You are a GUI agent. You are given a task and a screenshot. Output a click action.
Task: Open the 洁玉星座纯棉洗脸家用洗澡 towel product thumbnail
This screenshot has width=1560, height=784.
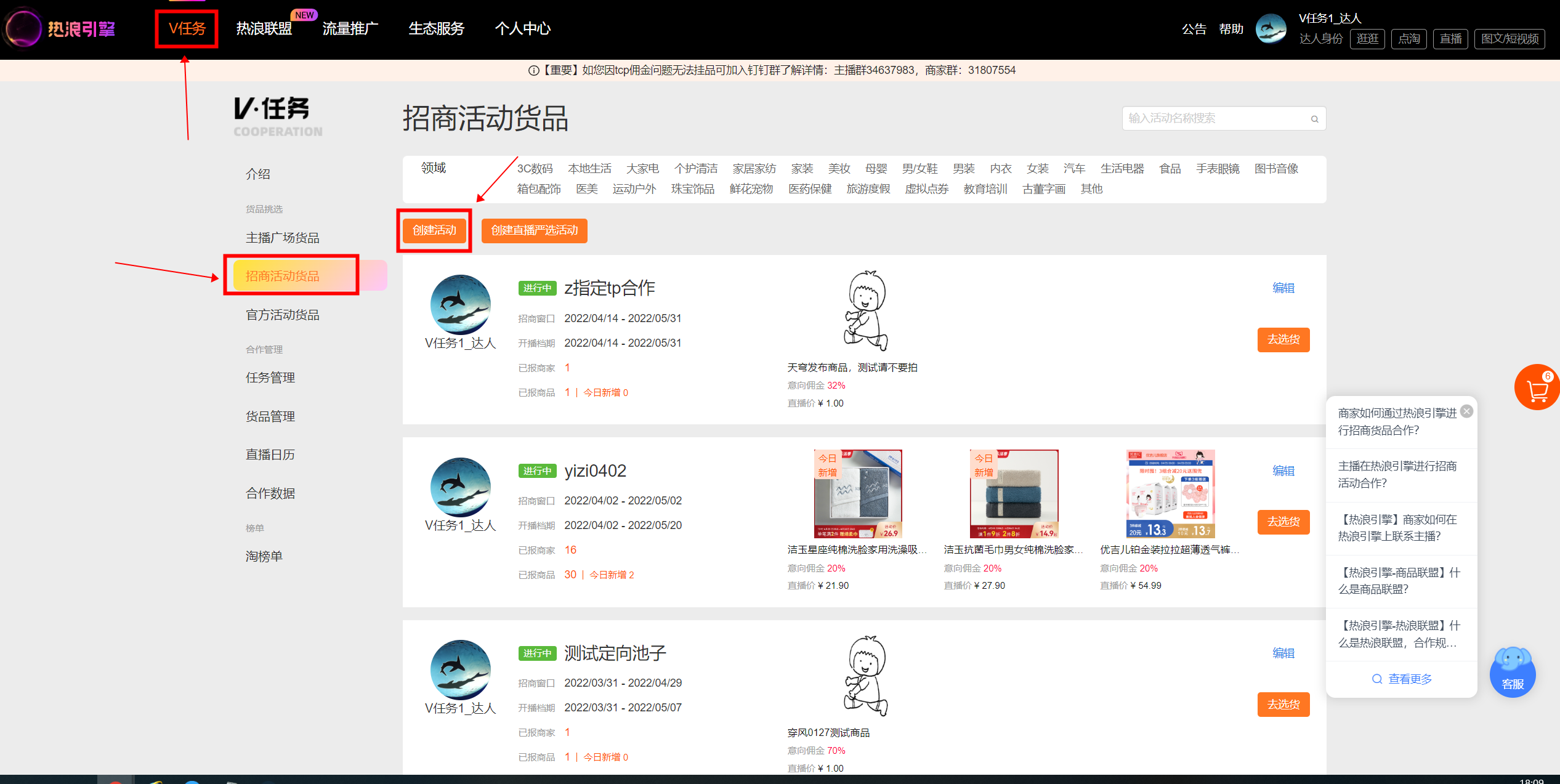(x=858, y=493)
